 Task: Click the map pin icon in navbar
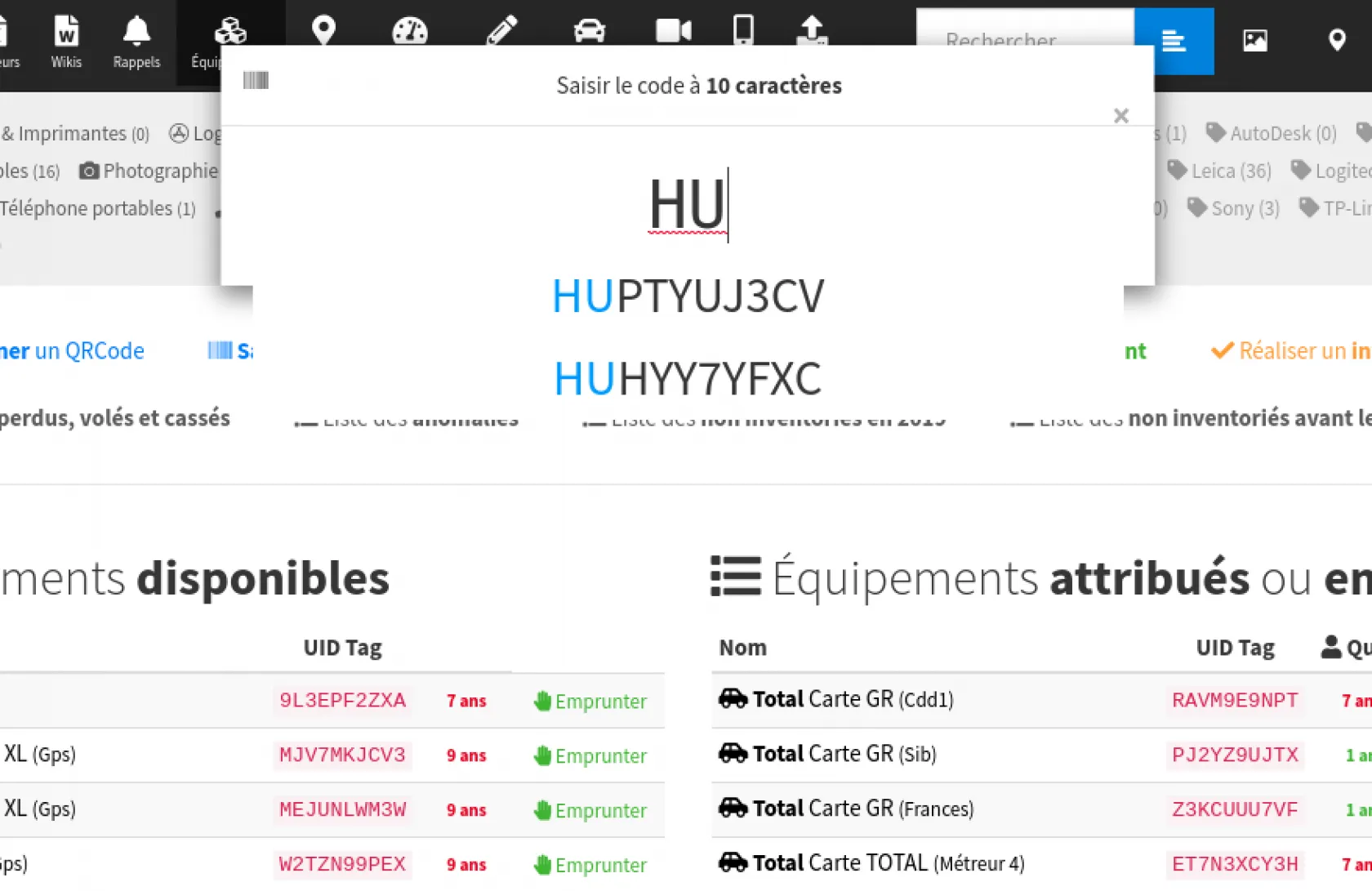(323, 30)
